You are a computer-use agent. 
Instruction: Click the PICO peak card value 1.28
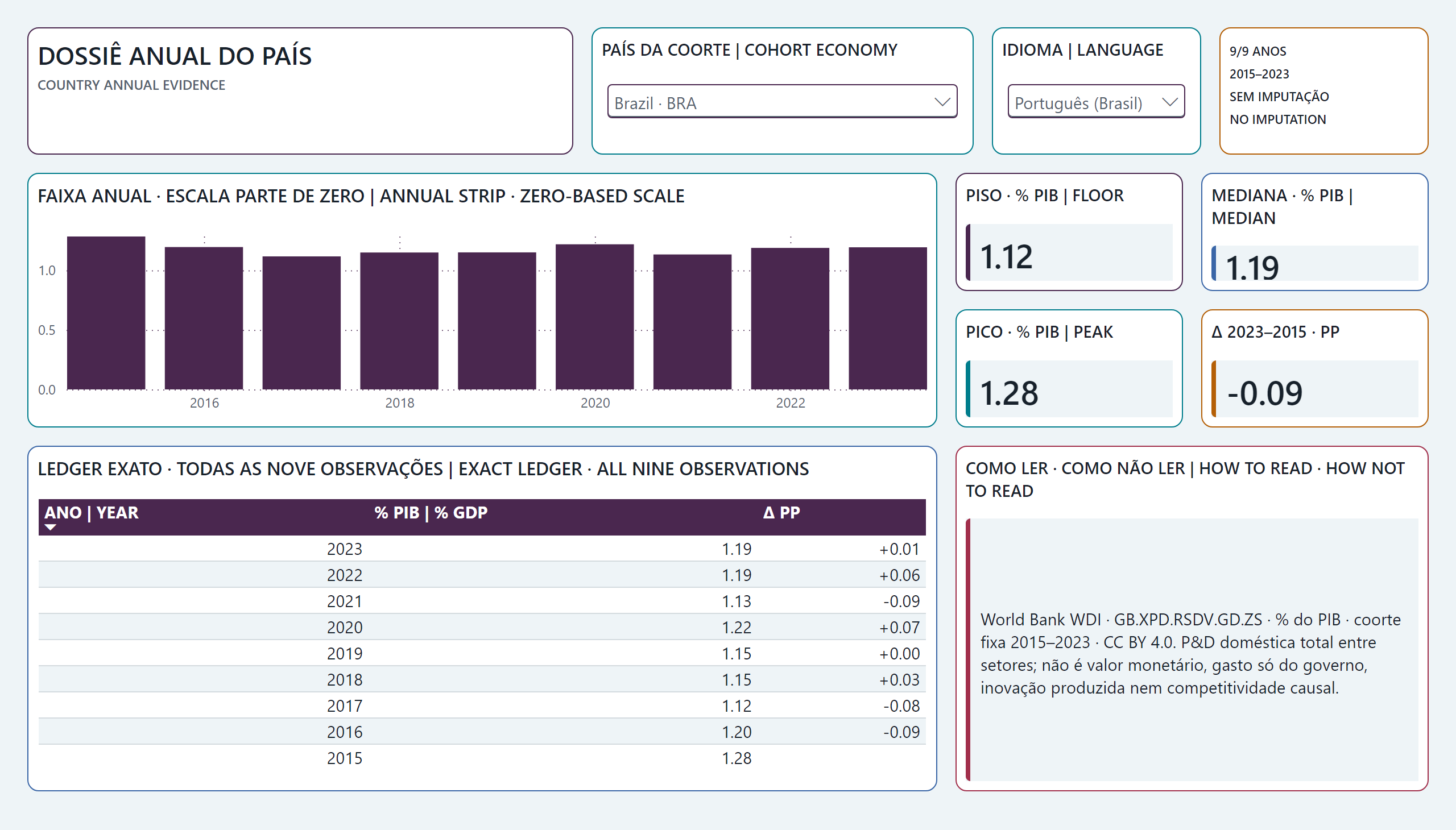pyautogui.click(x=1009, y=393)
